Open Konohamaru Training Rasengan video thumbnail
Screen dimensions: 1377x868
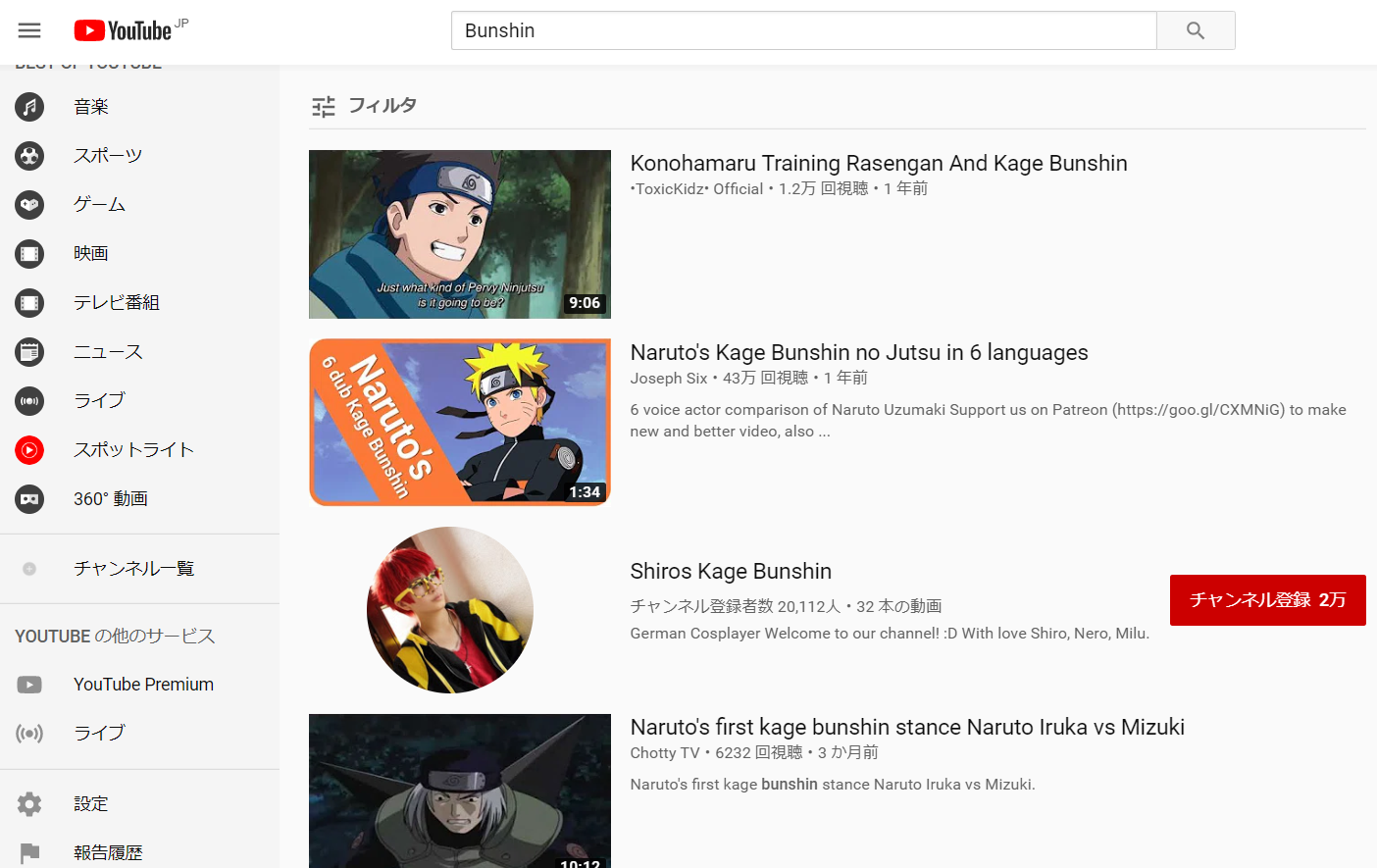[x=460, y=234]
